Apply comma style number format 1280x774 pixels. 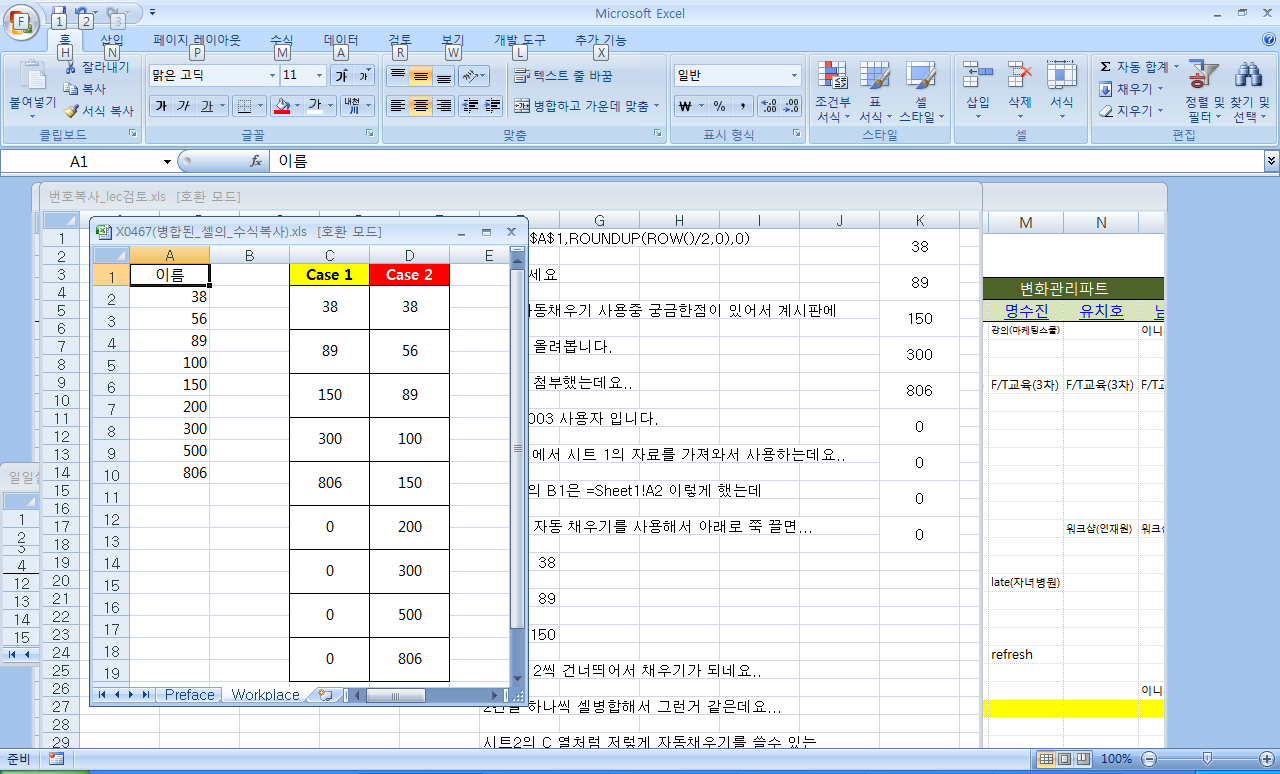pyautogui.click(x=744, y=106)
